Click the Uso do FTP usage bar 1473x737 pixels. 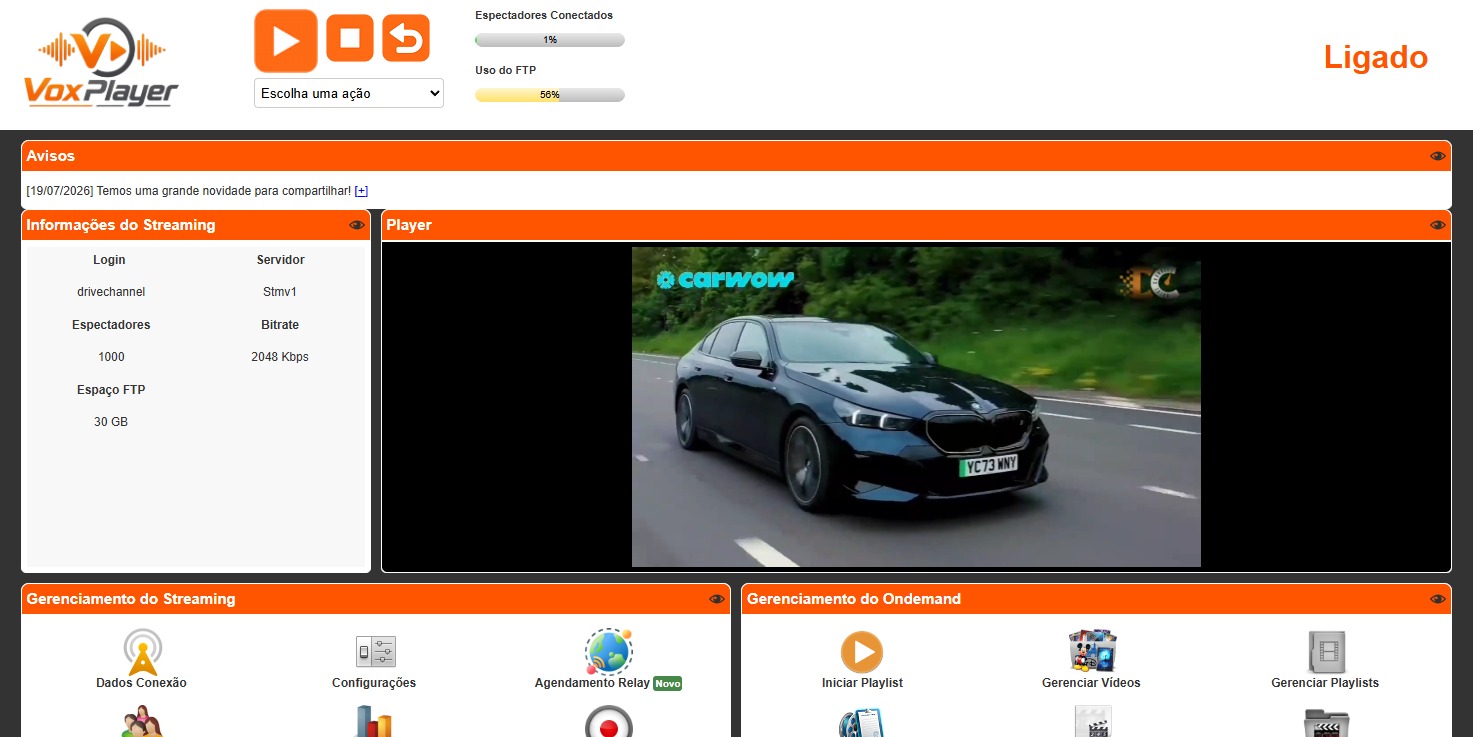coord(550,95)
